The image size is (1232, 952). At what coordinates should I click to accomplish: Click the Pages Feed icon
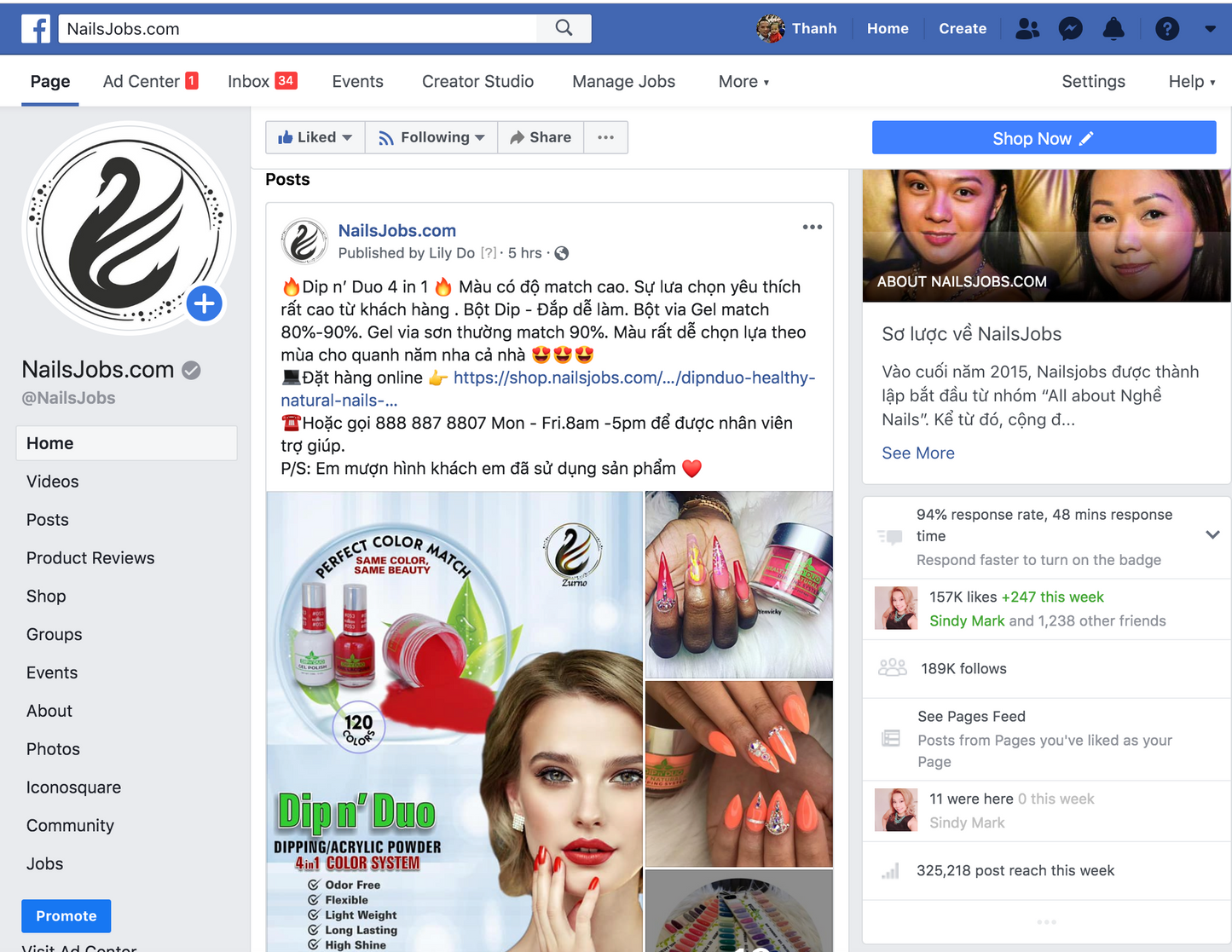click(891, 738)
